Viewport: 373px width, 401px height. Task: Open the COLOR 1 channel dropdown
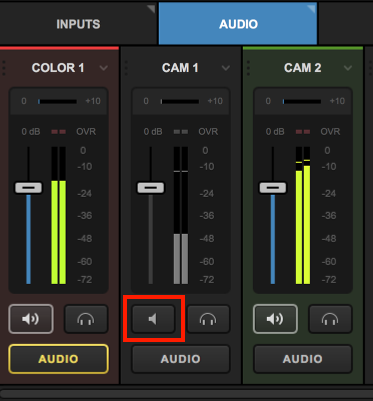104,68
